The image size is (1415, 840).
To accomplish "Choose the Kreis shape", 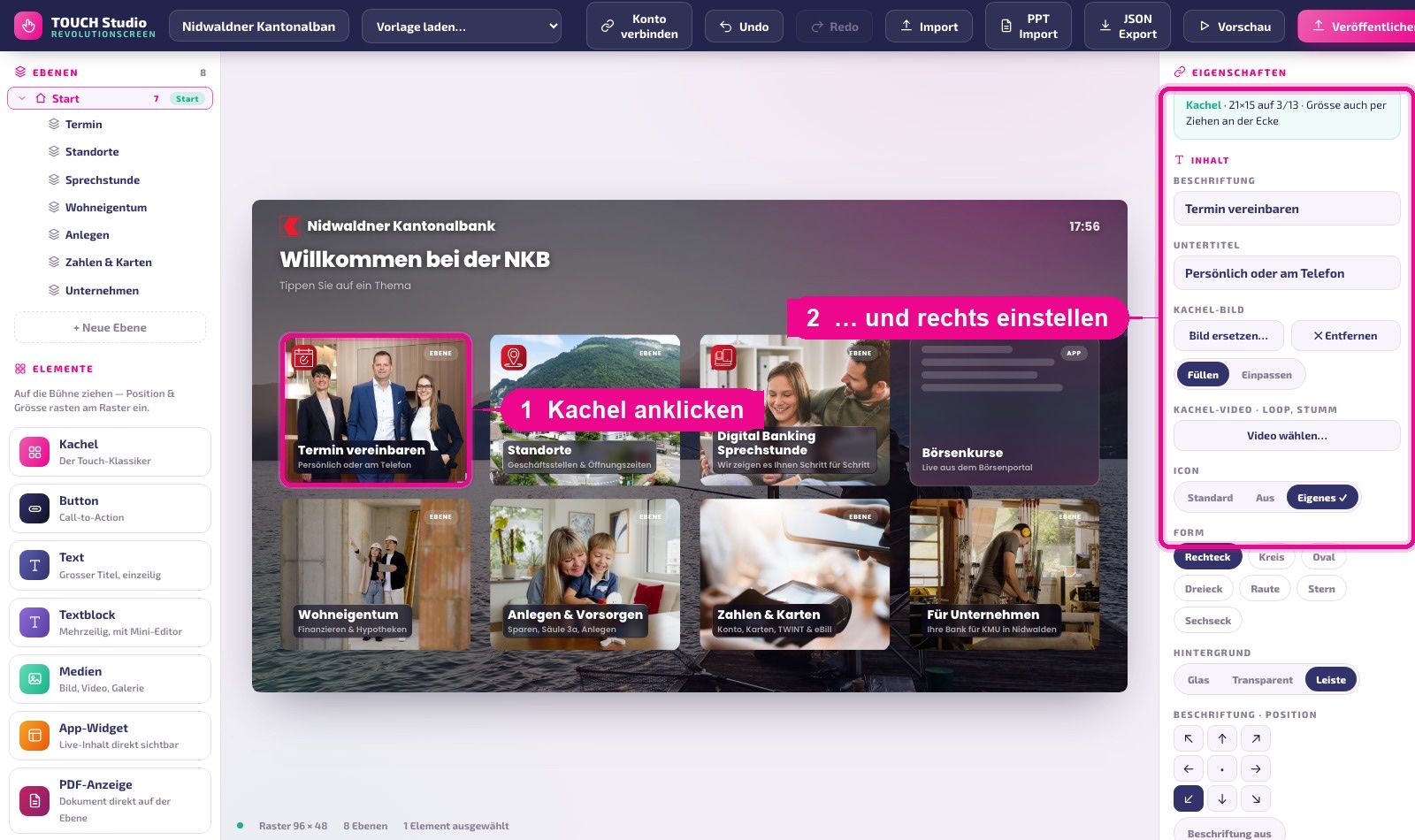I will pyautogui.click(x=1271, y=557).
